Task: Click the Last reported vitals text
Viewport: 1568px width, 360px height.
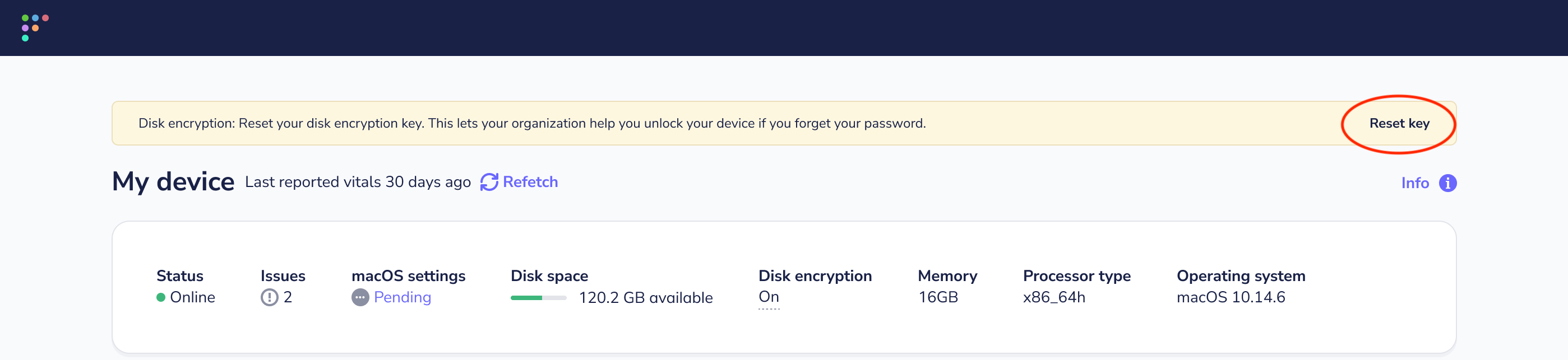Action: coord(357,182)
